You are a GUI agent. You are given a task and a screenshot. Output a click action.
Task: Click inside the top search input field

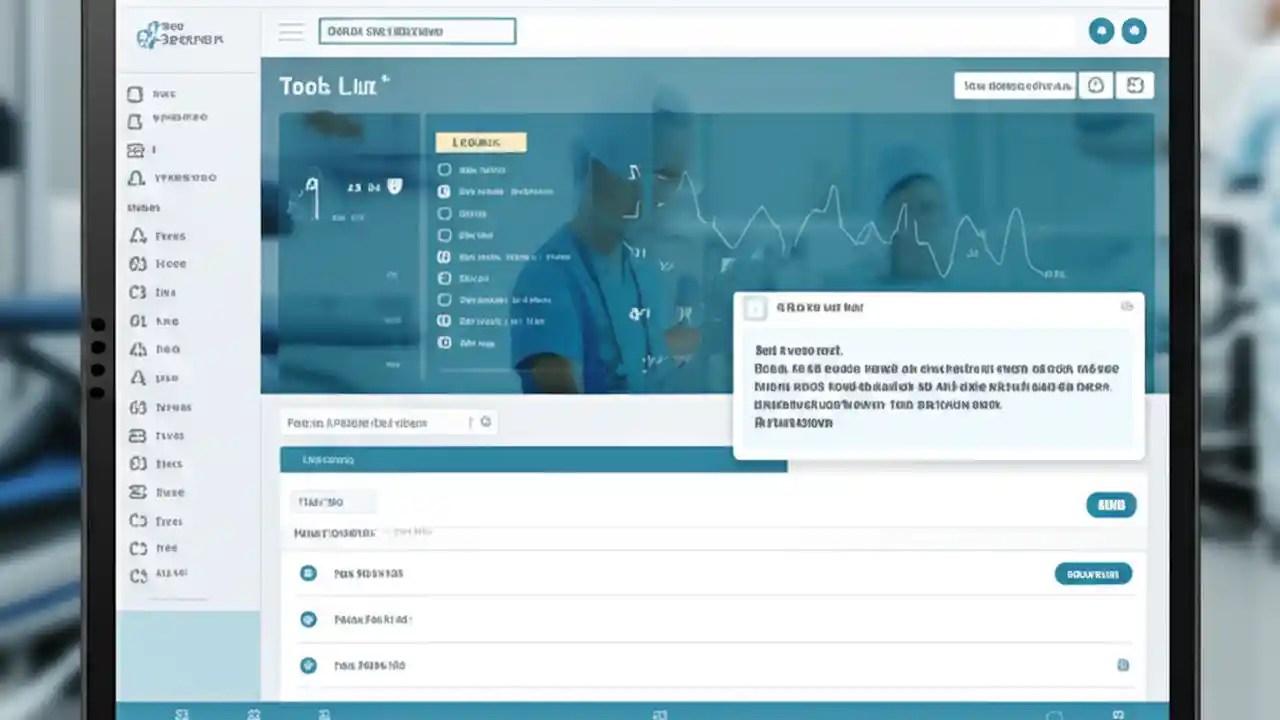point(417,31)
